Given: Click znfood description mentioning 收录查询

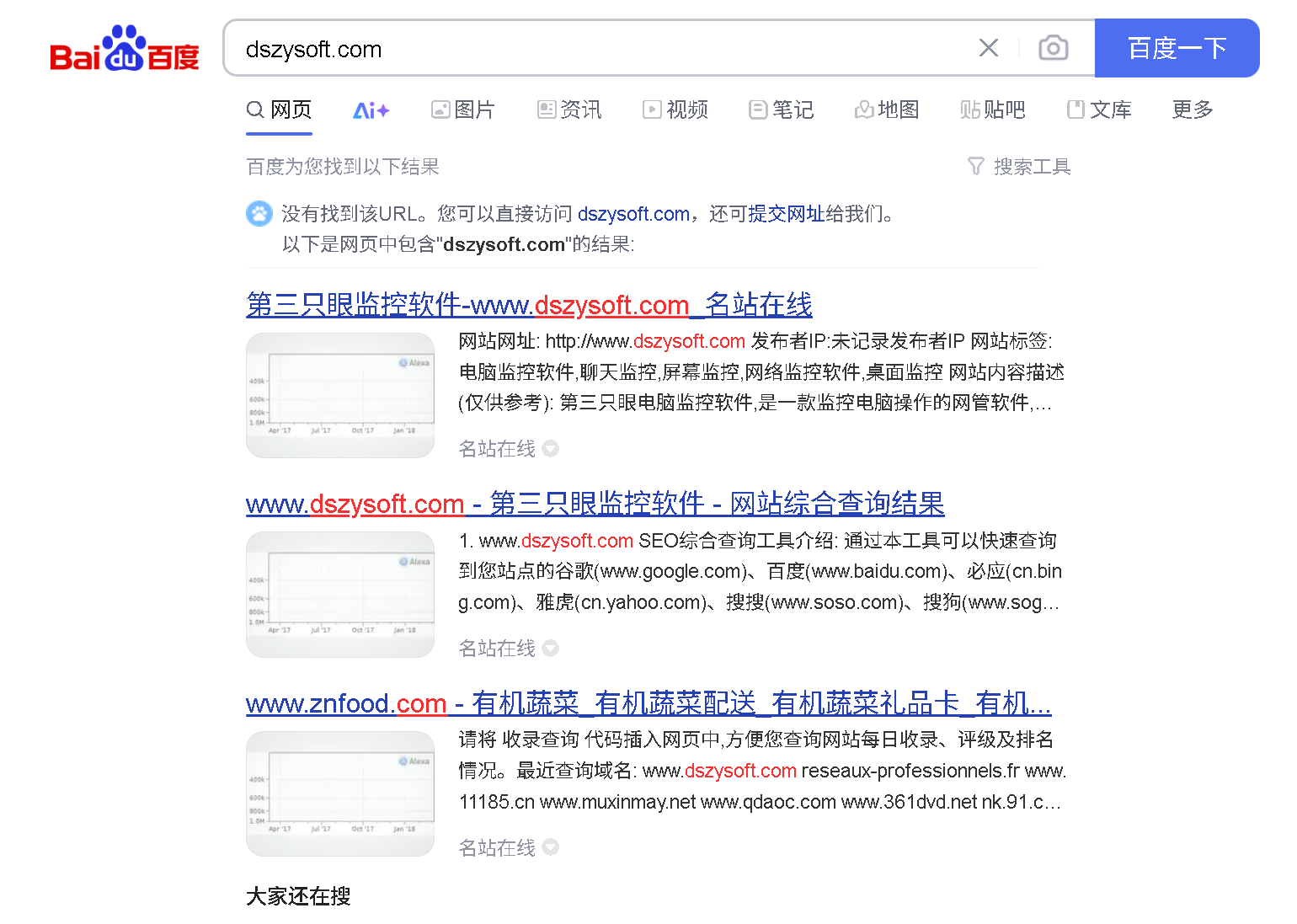Looking at the screenshot, I should pyautogui.click(x=762, y=771).
